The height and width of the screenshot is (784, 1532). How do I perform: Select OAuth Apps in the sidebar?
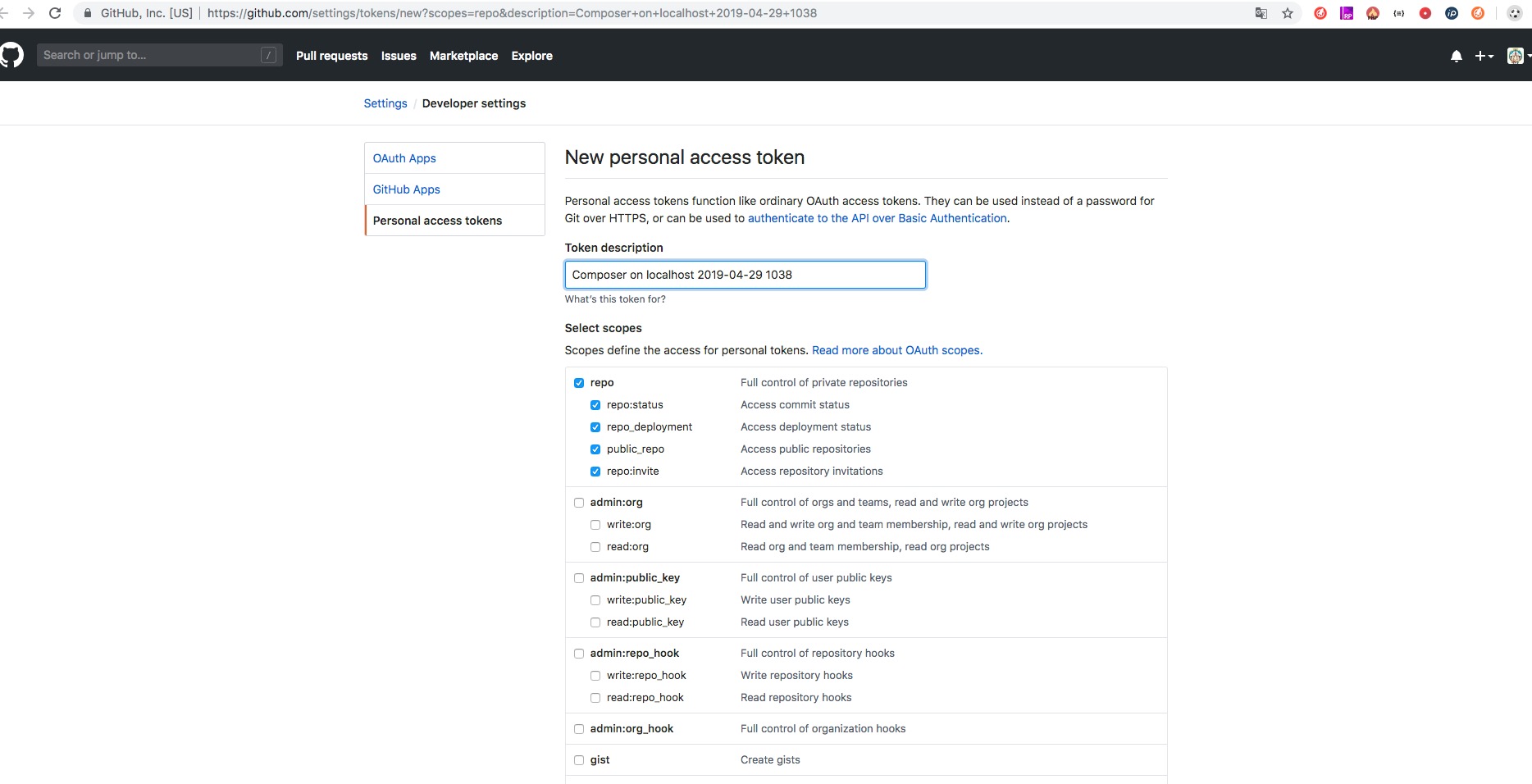click(x=404, y=158)
